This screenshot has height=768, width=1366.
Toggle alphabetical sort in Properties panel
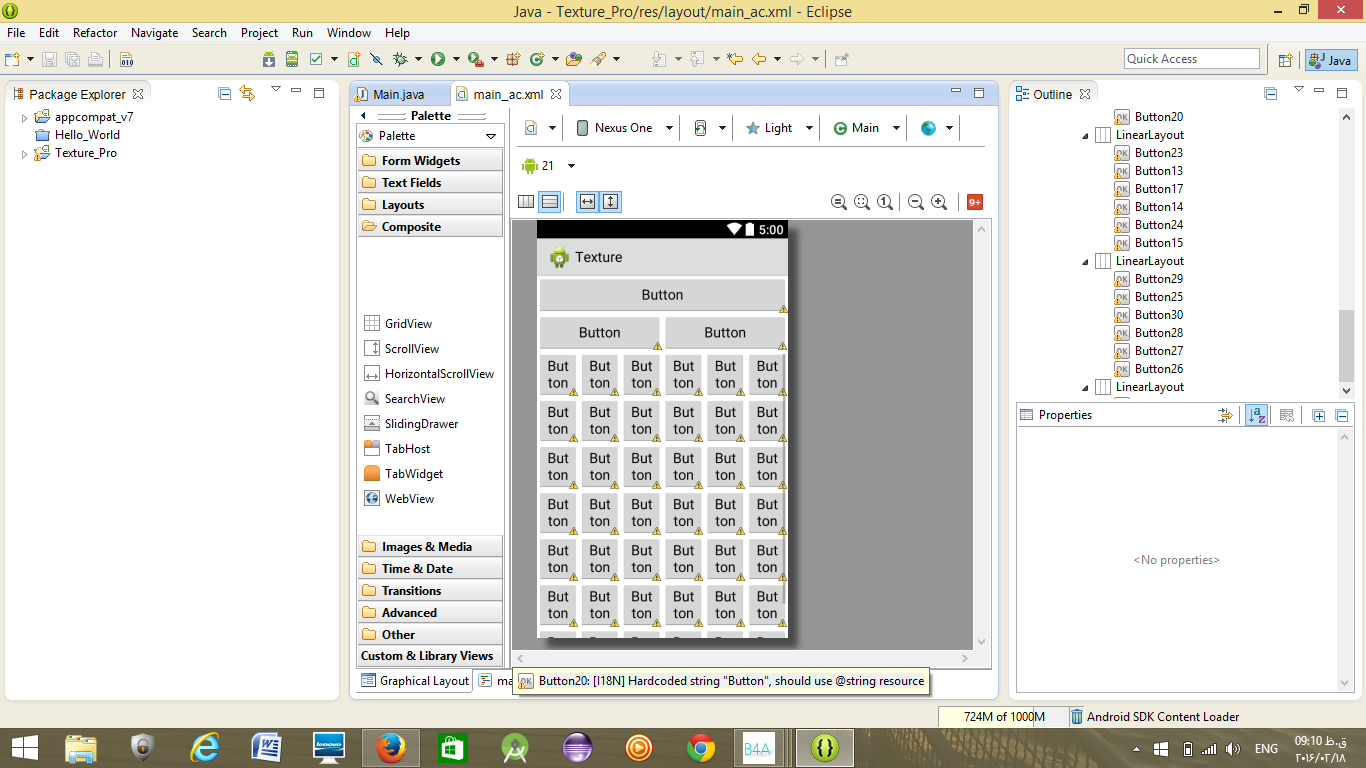(1256, 415)
